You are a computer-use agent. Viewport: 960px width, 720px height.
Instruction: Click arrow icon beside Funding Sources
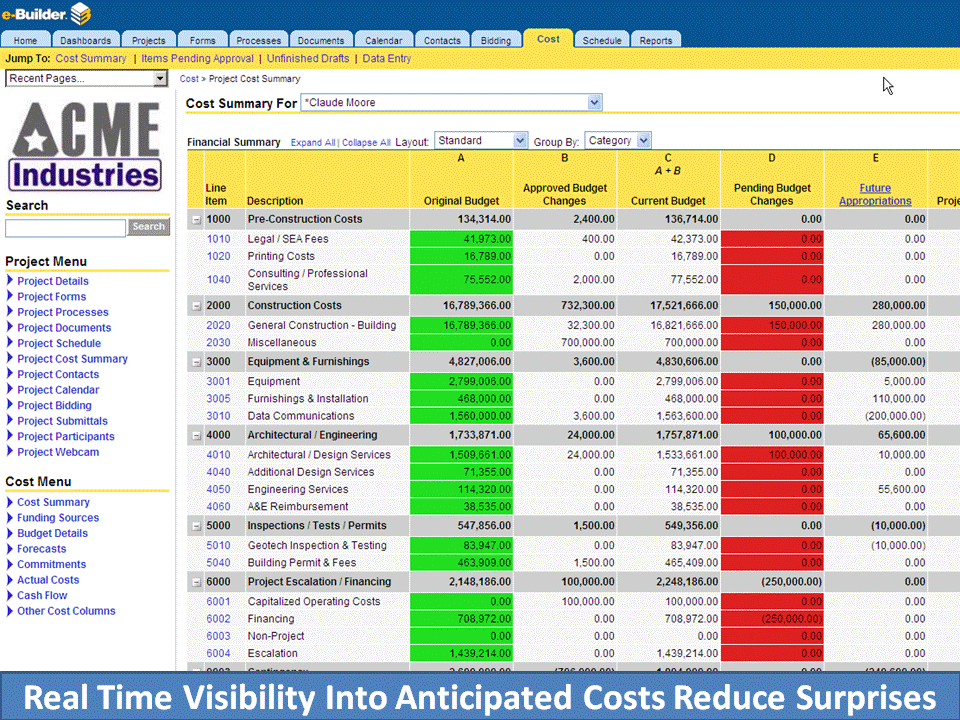click(x=10, y=518)
